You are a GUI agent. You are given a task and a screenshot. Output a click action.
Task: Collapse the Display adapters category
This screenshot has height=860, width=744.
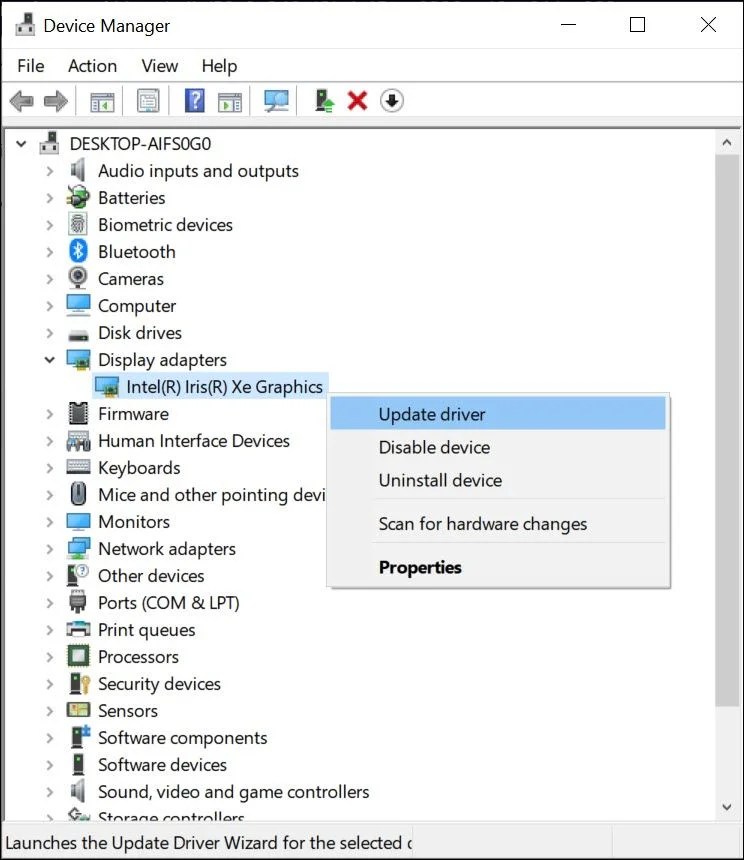(x=49, y=360)
